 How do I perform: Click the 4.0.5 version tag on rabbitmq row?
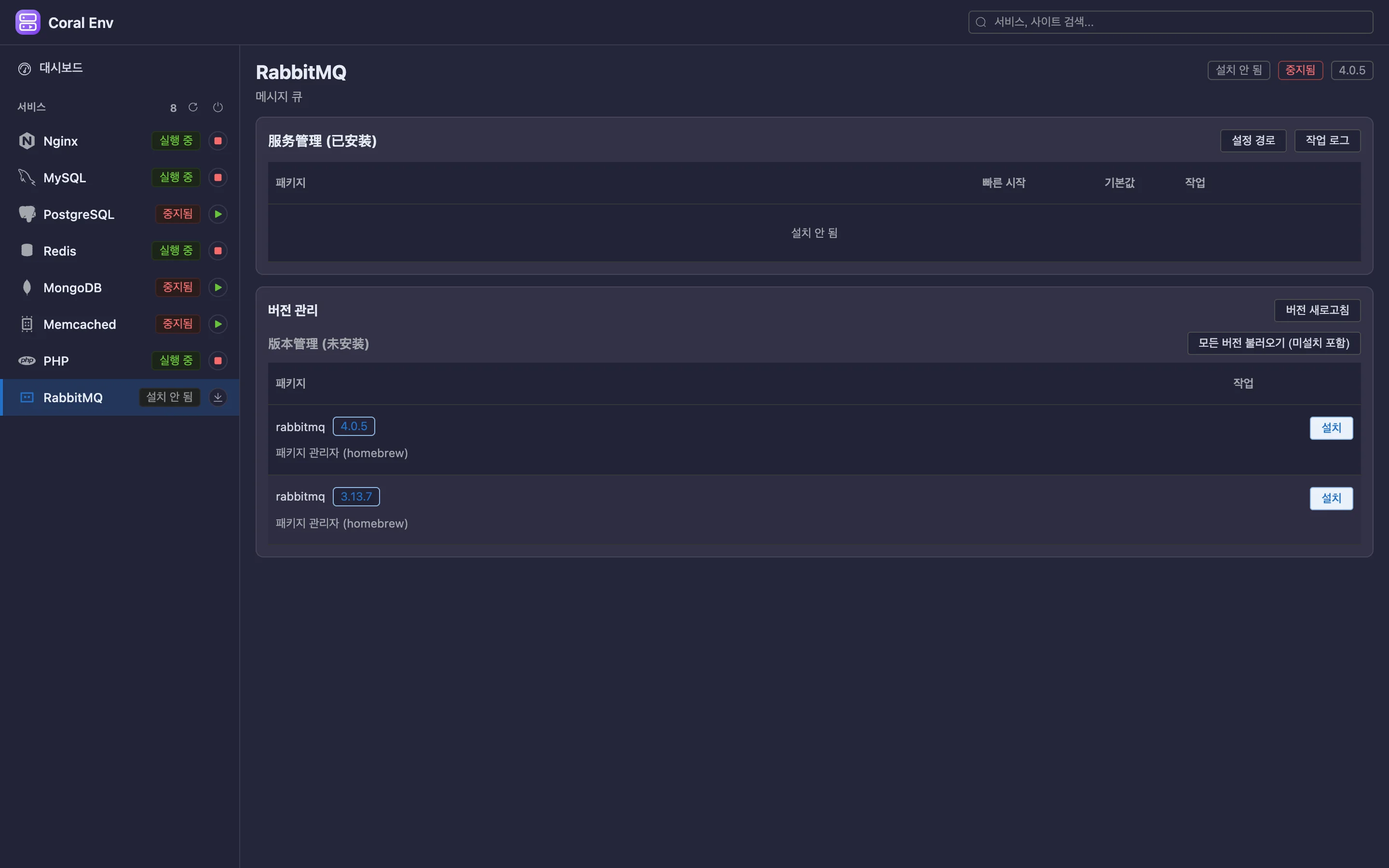(354, 427)
